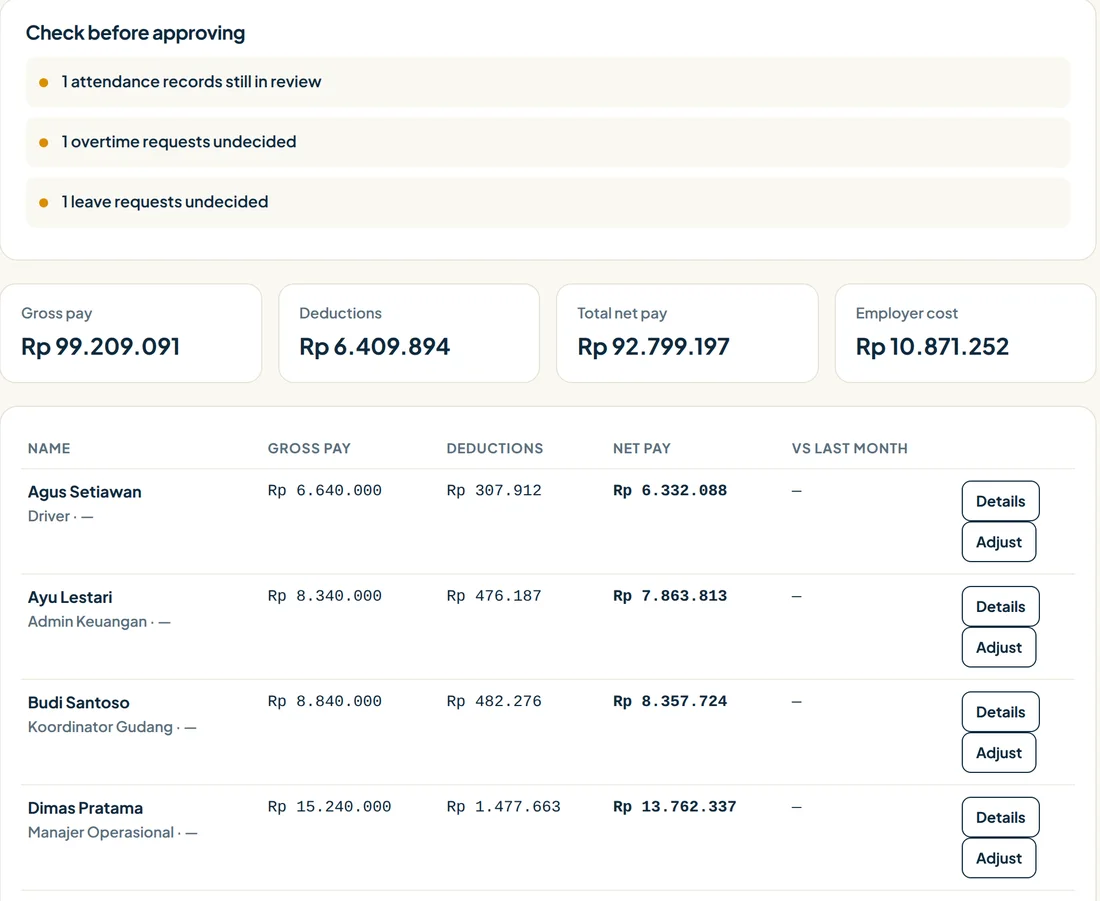Select the leave requests undecided notice

548,202
